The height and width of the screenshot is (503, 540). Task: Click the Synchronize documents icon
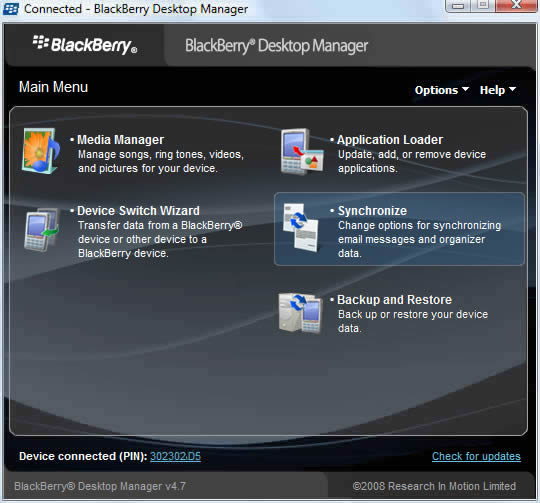point(301,228)
